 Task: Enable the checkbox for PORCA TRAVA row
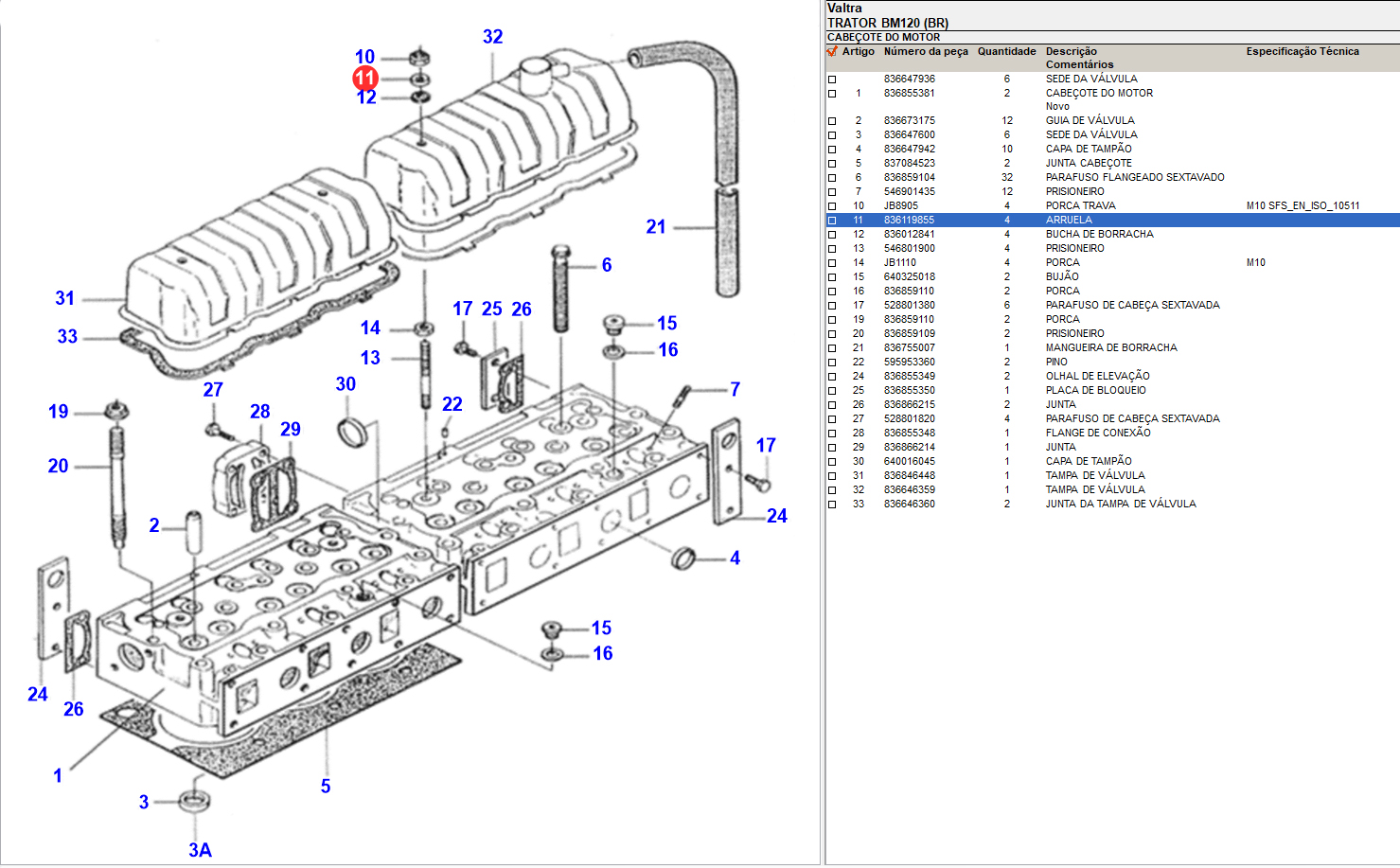click(x=832, y=206)
